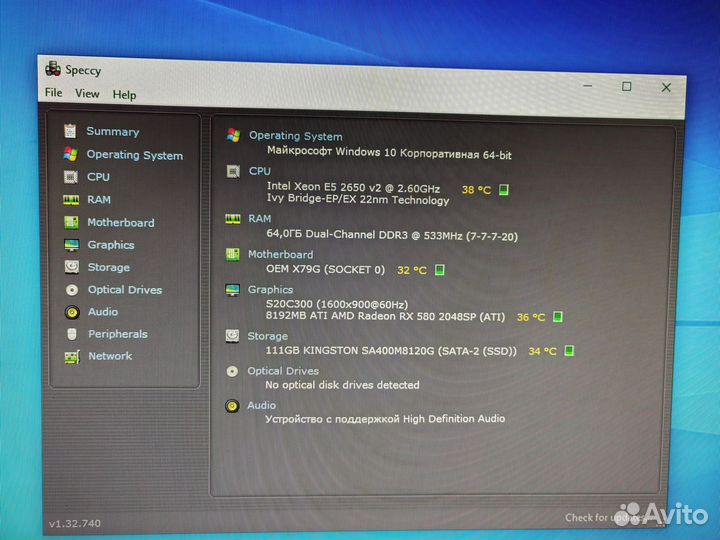Select Operating System in the sidebar
The image size is (720, 540).
pos(135,155)
